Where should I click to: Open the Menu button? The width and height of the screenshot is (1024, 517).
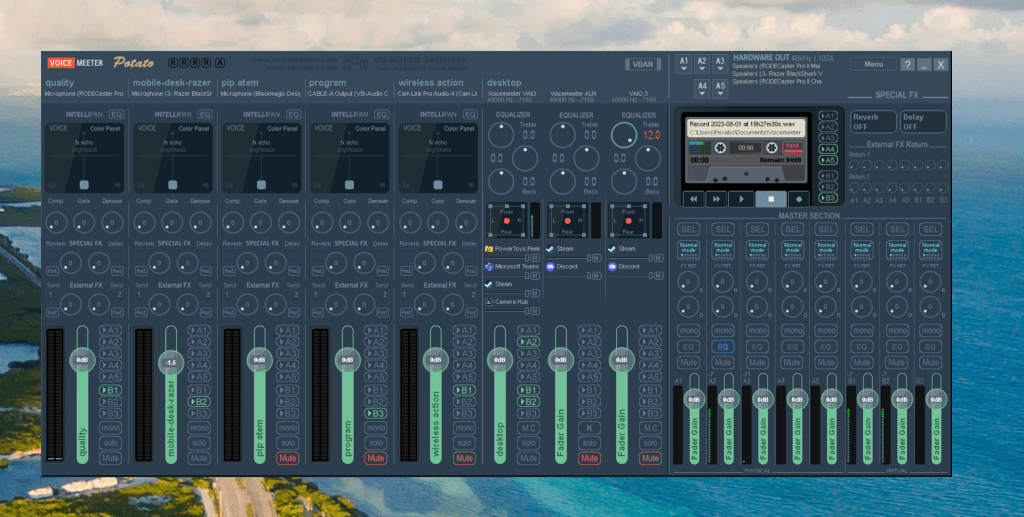[873, 64]
